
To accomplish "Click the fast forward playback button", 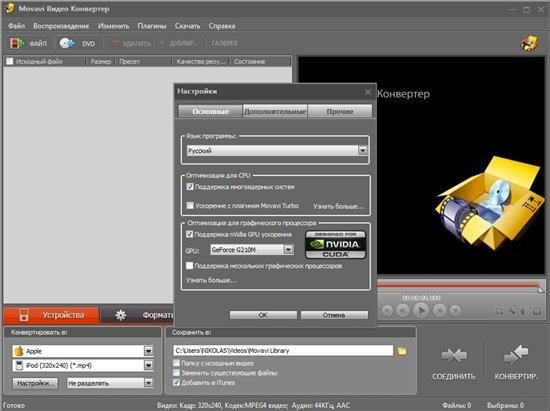I will (440, 310).
